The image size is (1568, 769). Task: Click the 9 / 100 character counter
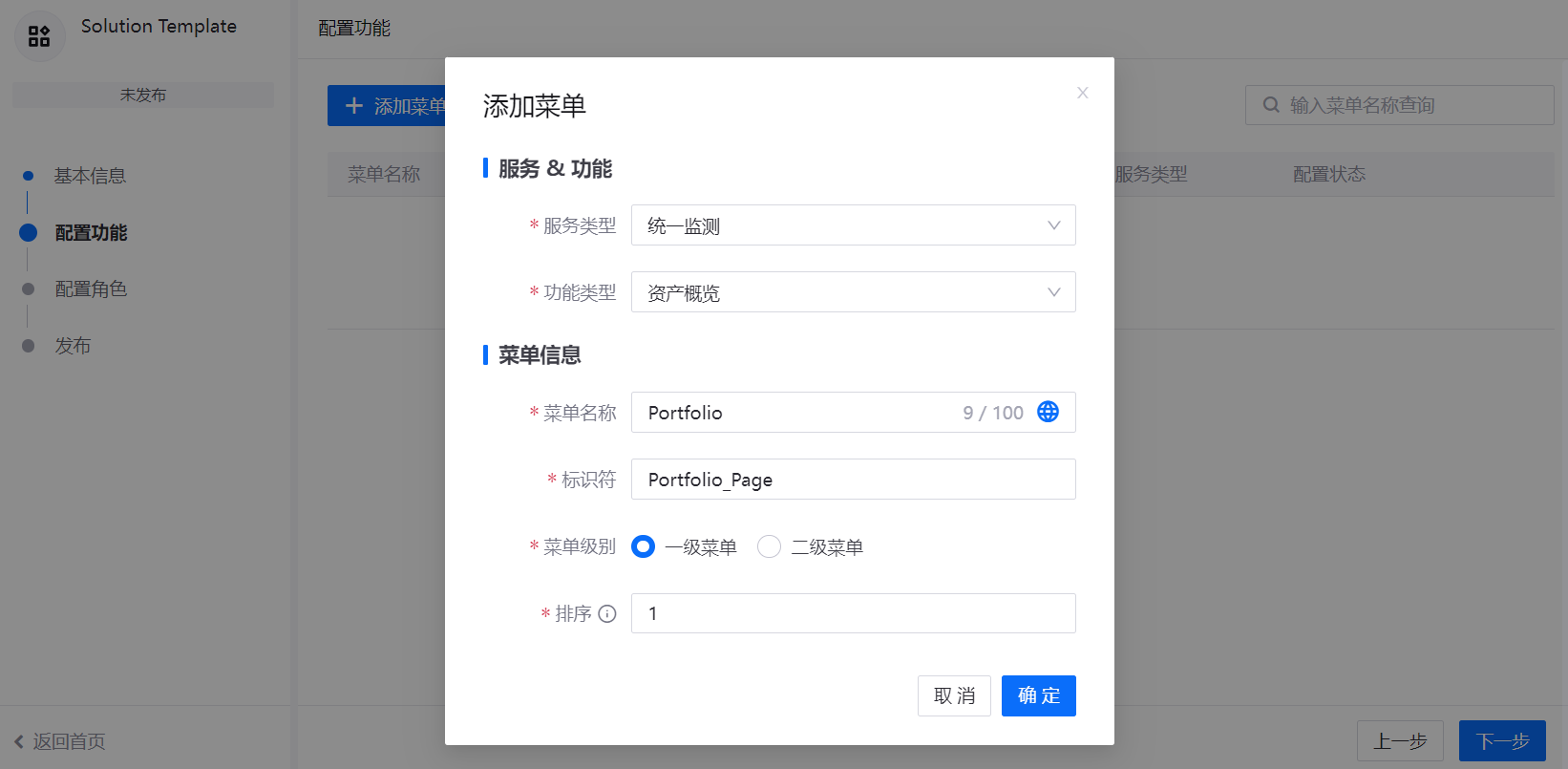tap(993, 413)
